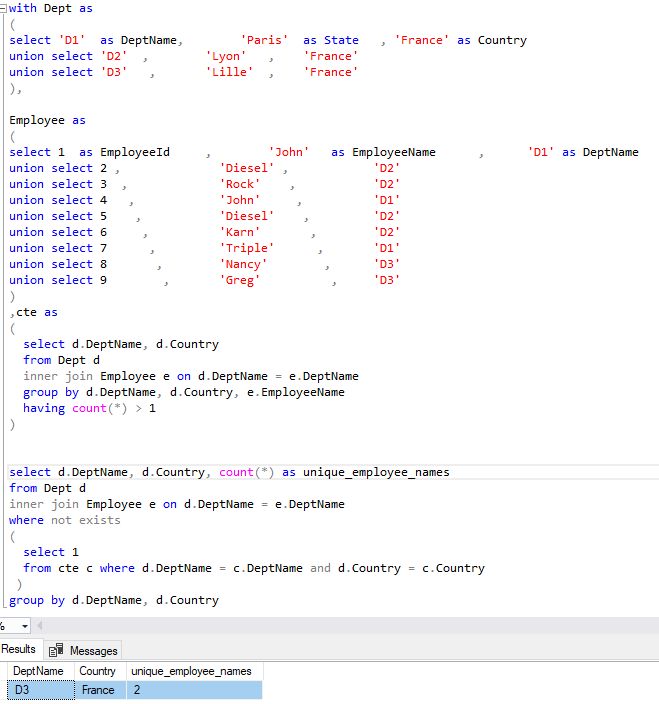Collapse the 'with Dept as' code block
The height and width of the screenshot is (704, 659).
tap(4, 8)
